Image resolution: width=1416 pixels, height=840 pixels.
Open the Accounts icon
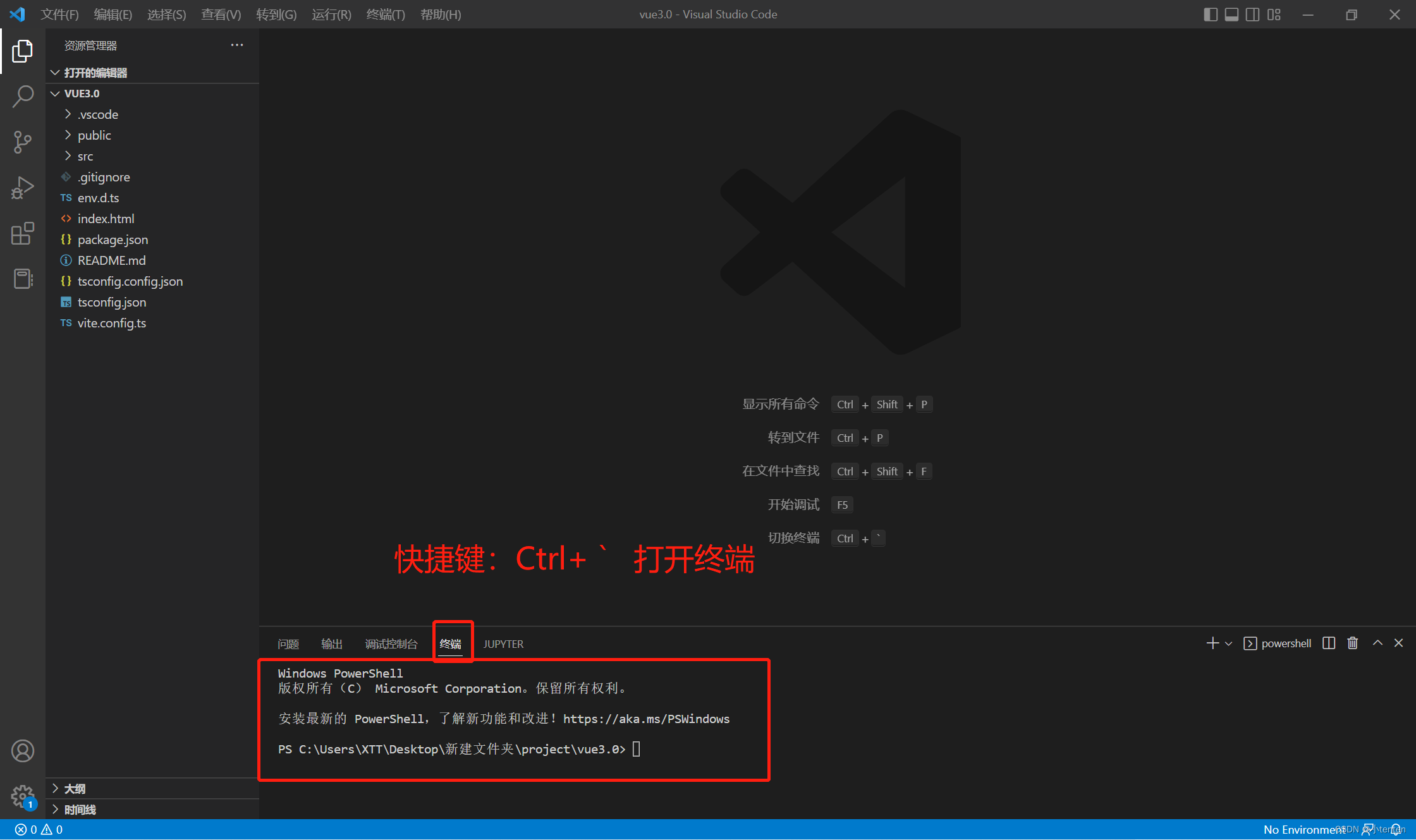tap(23, 751)
